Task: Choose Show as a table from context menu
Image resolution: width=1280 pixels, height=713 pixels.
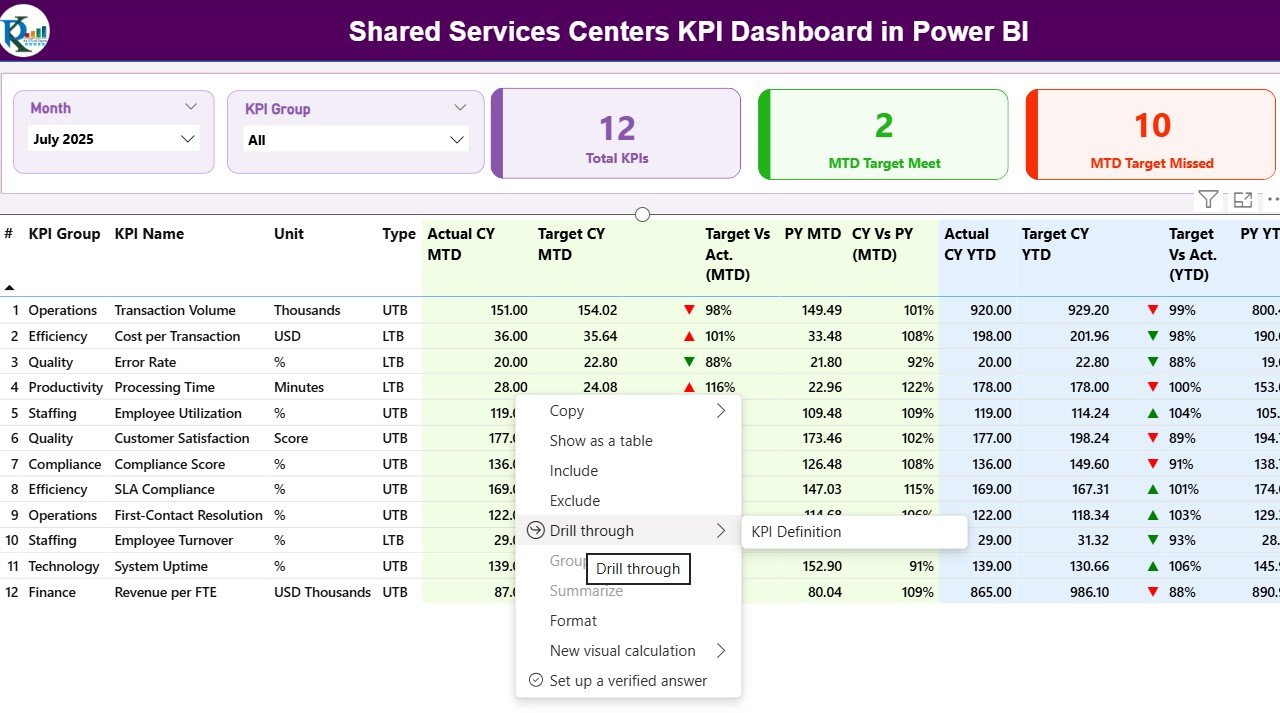Action: (601, 441)
